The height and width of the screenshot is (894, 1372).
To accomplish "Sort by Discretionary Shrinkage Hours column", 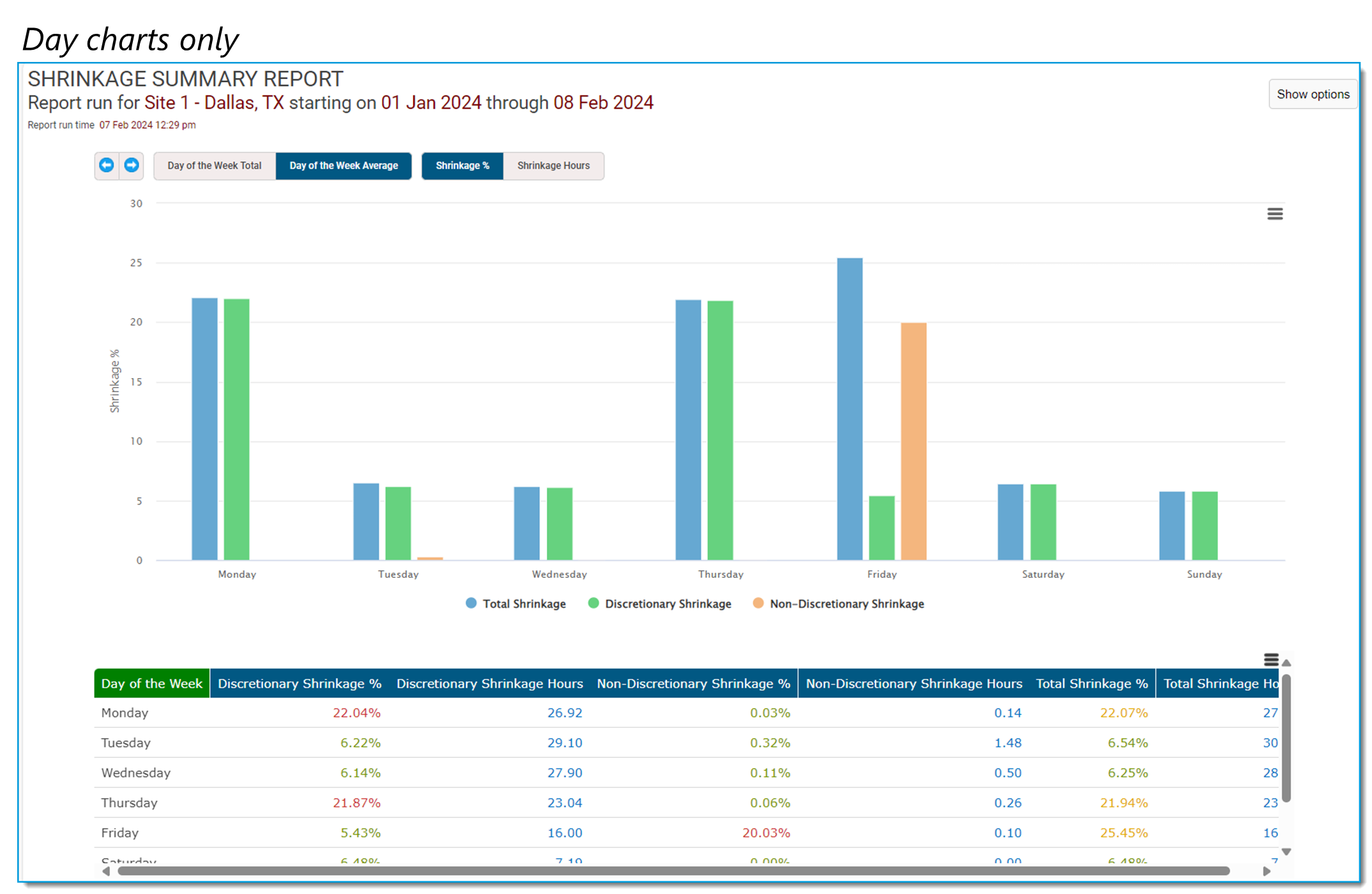I will point(490,683).
